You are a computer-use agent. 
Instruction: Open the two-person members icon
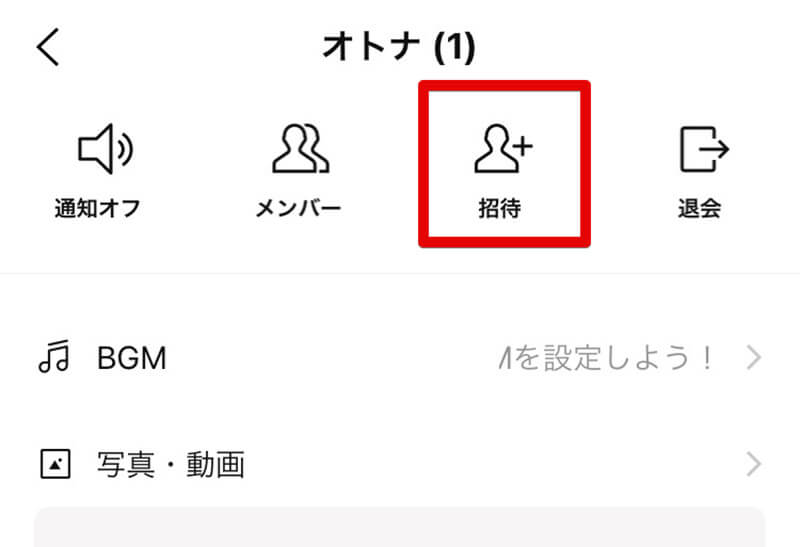pyautogui.click(x=300, y=148)
